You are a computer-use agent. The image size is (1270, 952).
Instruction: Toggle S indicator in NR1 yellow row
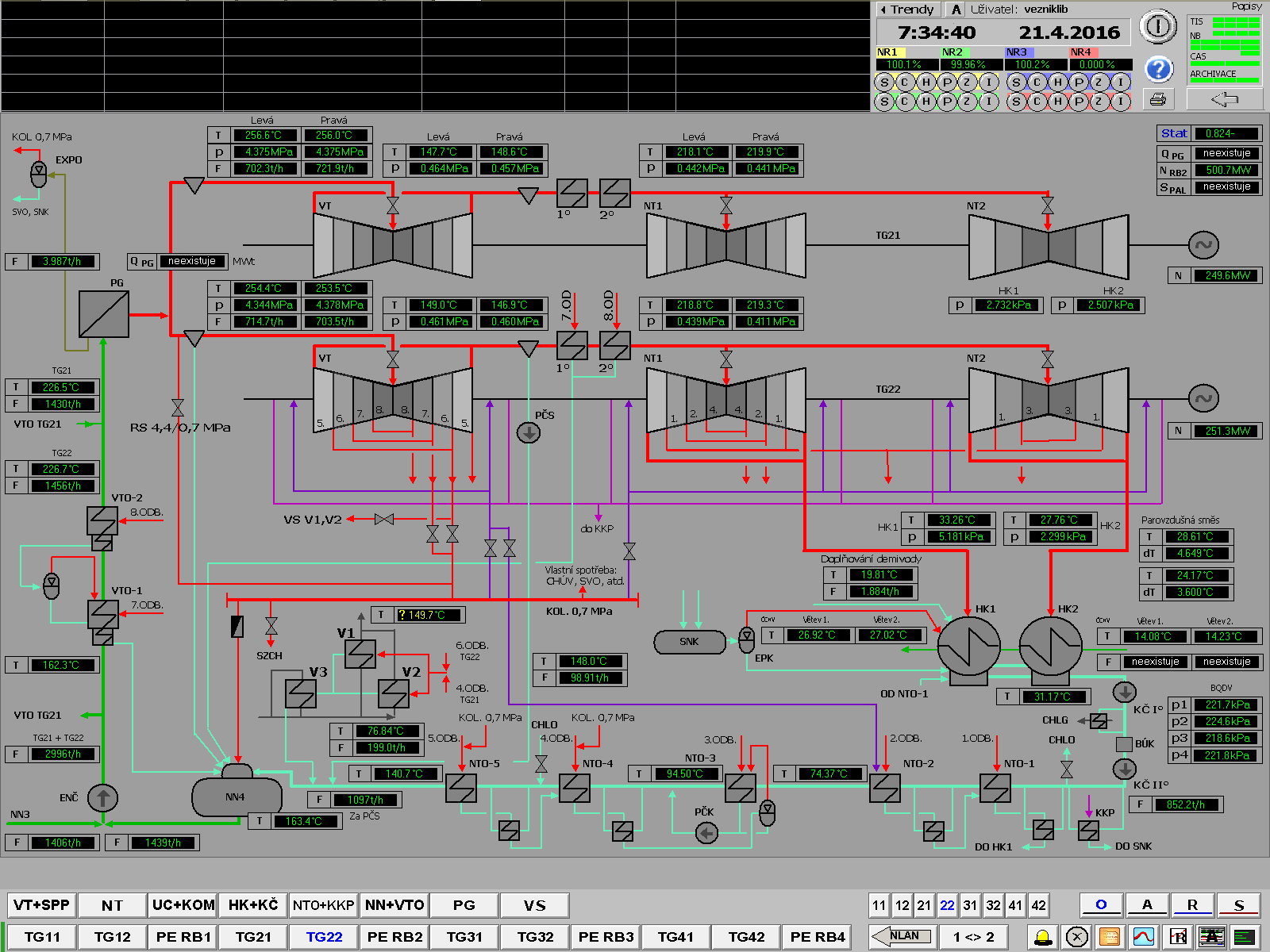884,83
